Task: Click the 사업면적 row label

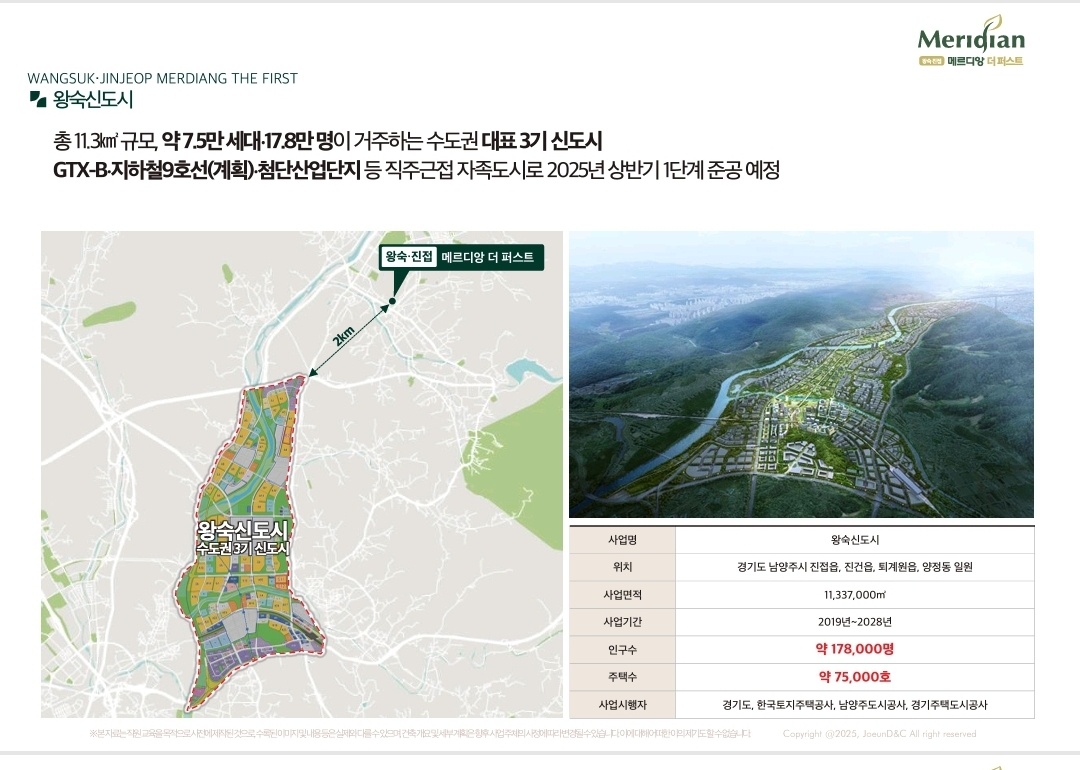Action: coord(622,594)
